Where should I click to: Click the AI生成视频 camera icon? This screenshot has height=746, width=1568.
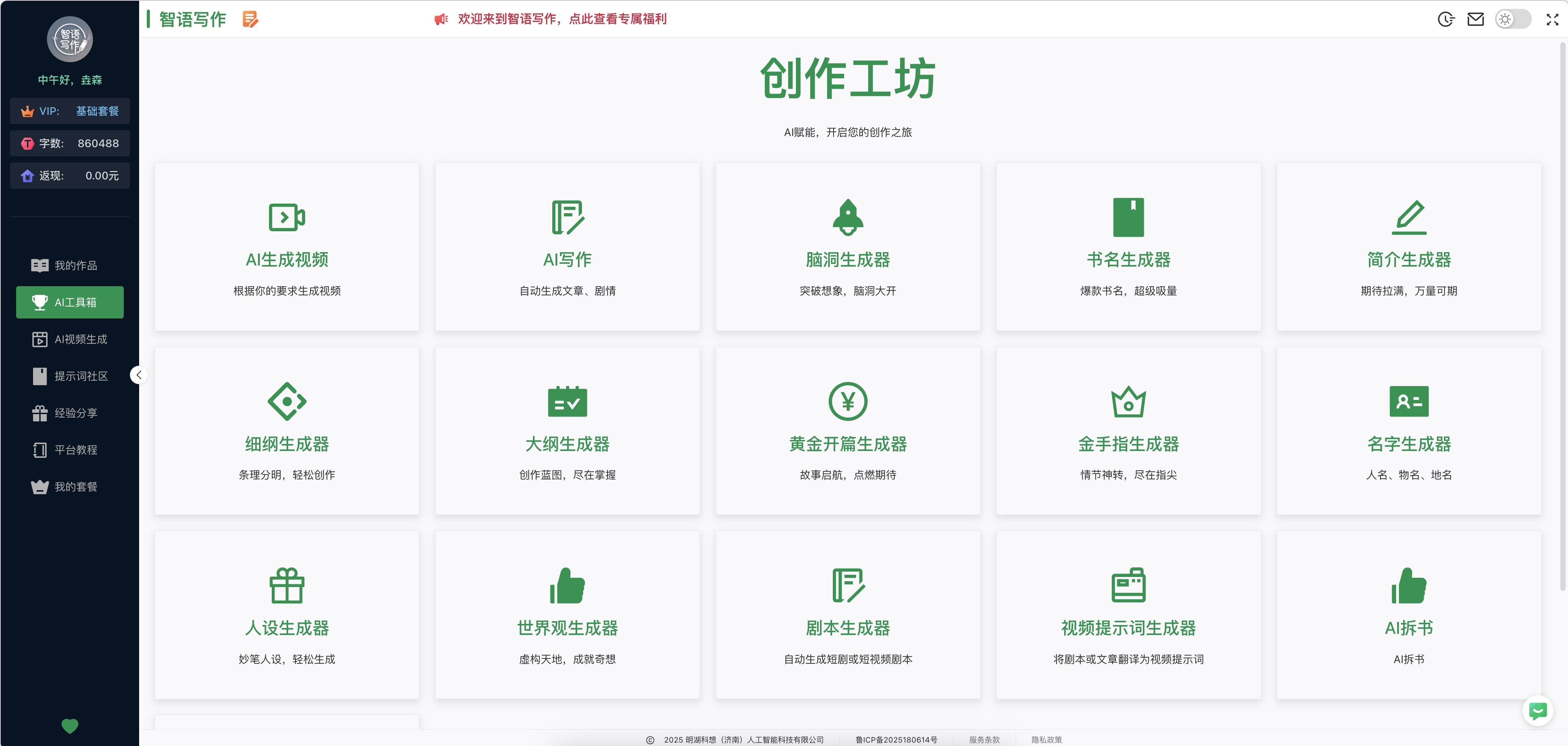[287, 217]
